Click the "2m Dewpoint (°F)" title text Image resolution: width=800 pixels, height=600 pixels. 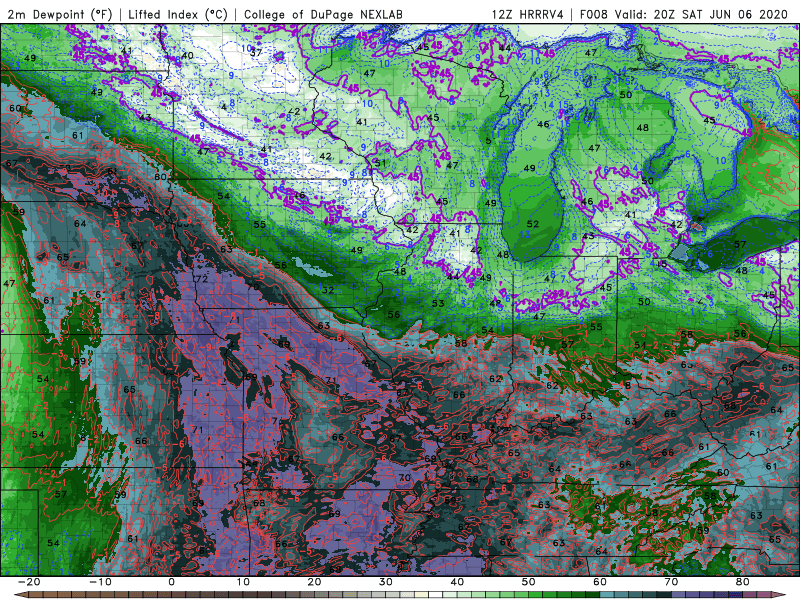60,14
